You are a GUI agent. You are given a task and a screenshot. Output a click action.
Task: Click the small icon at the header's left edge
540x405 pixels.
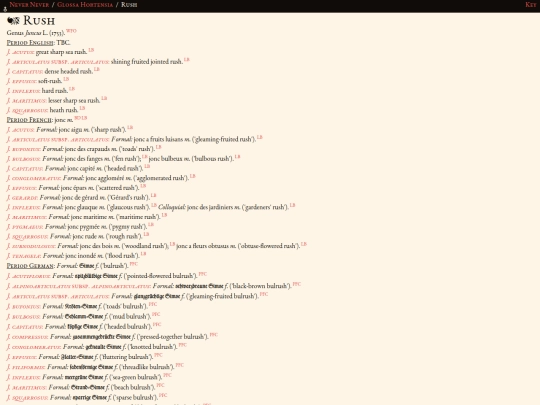[x=5, y=9]
